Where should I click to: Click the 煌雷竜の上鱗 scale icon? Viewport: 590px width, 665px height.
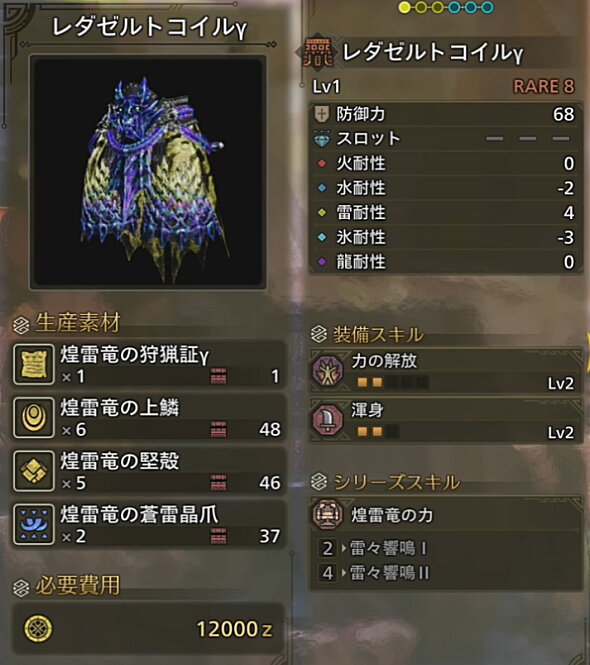pos(34,418)
